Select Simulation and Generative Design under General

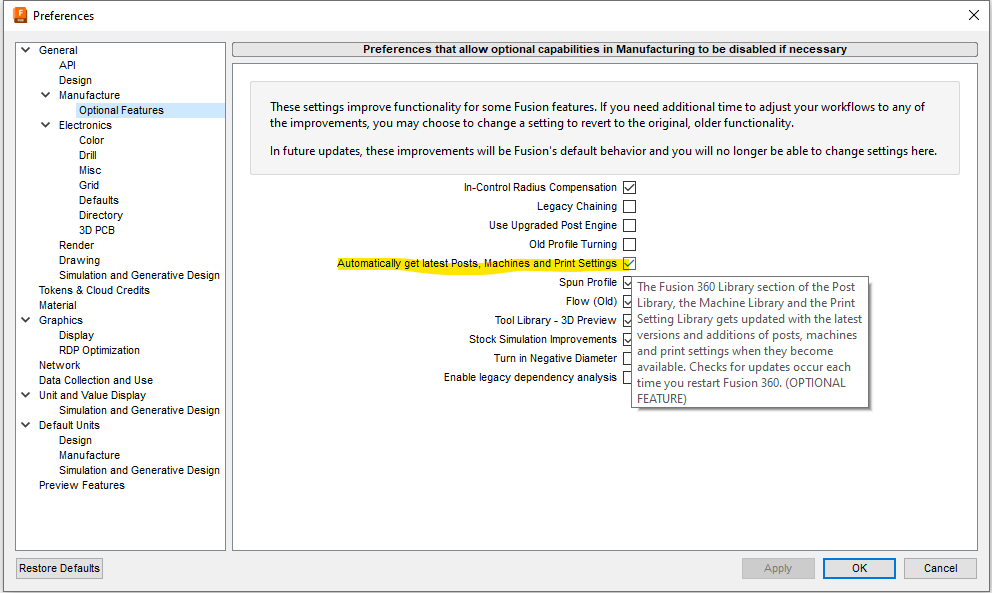[139, 275]
